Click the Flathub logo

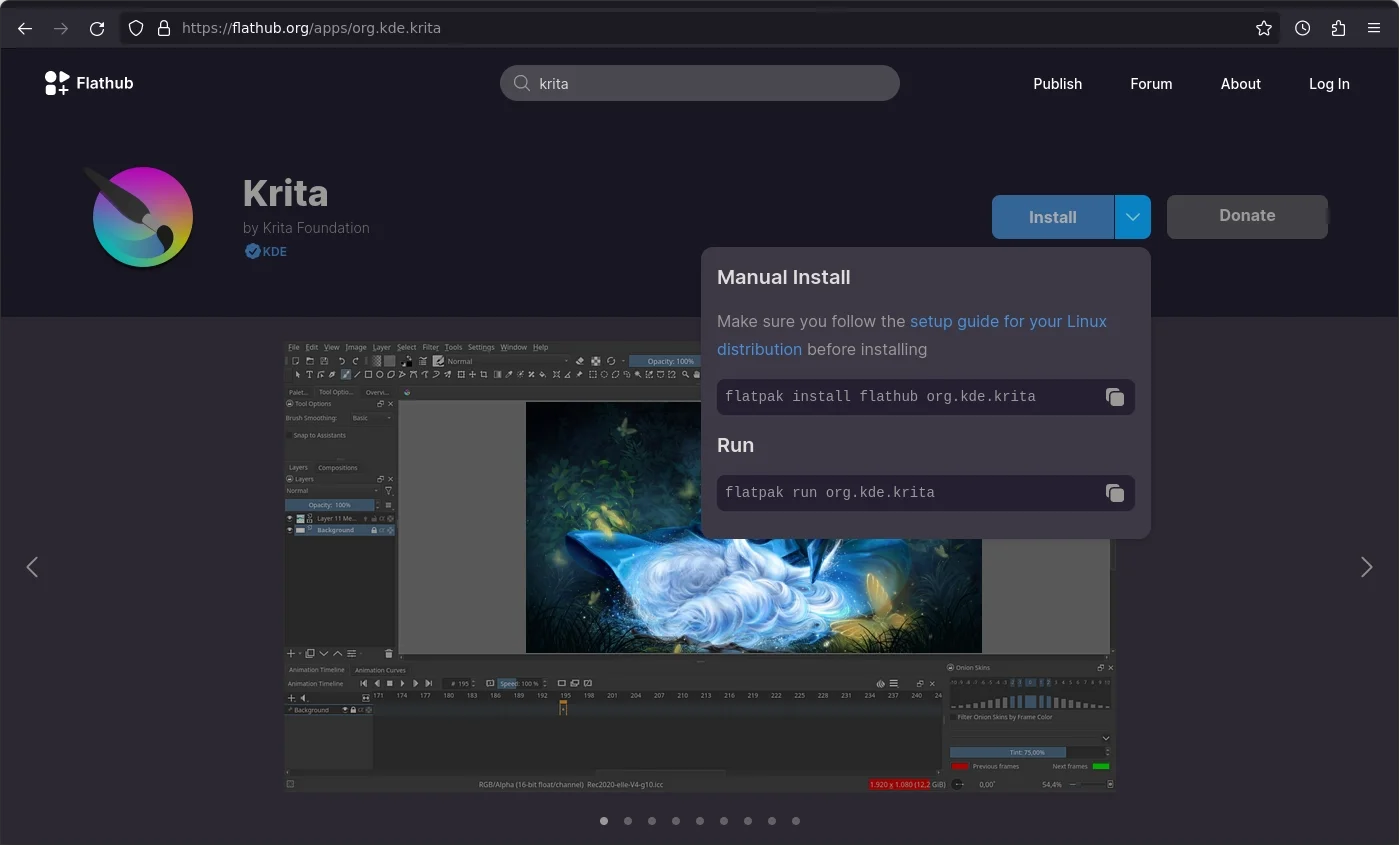coord(89,83)
